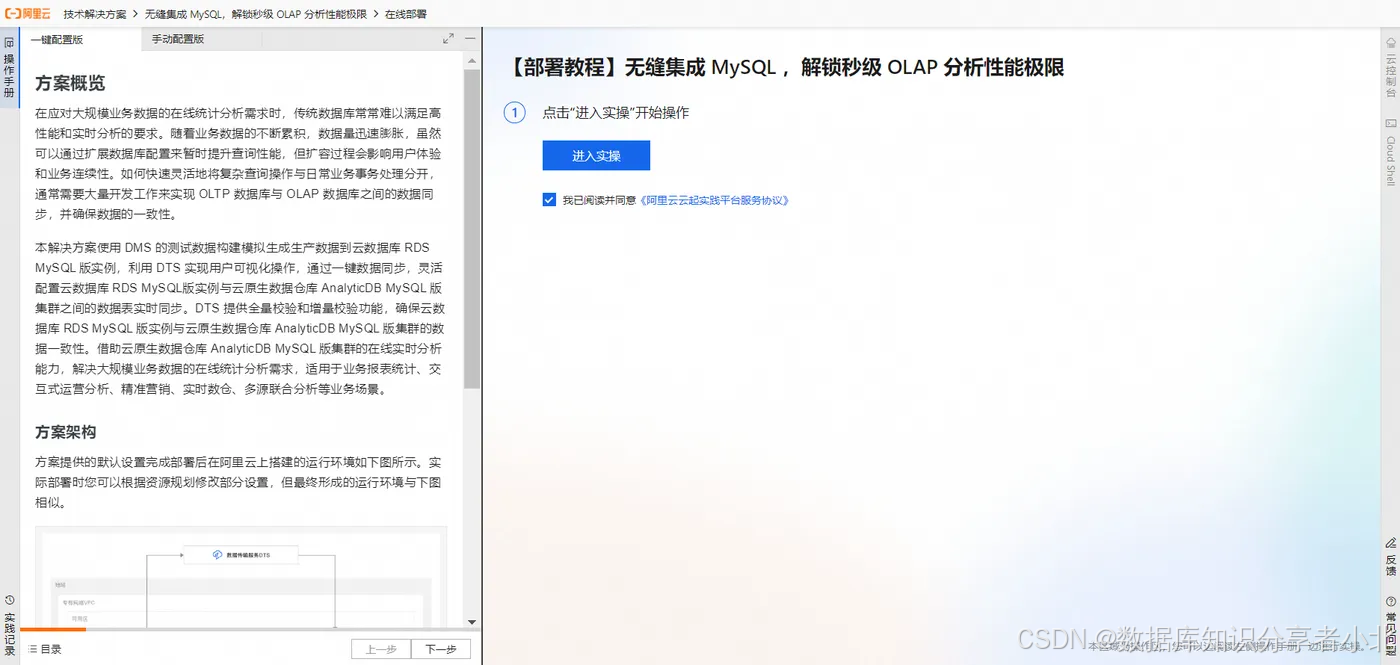Launch Cloud Shell from right sidebar
Image resolution: width=1400 pixels, height=665 pixels.
[1390, 152]
